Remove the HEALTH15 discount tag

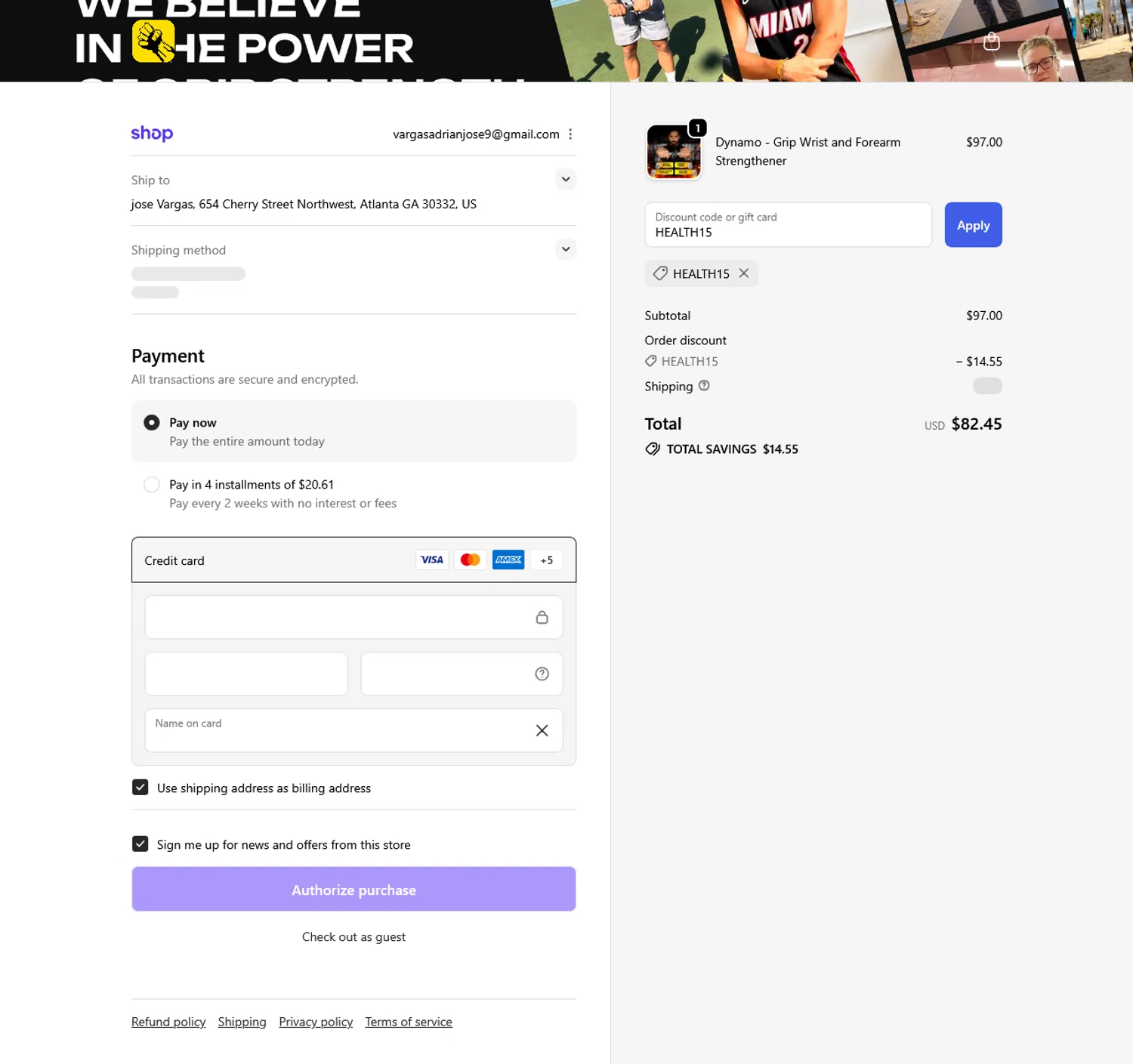744,273
